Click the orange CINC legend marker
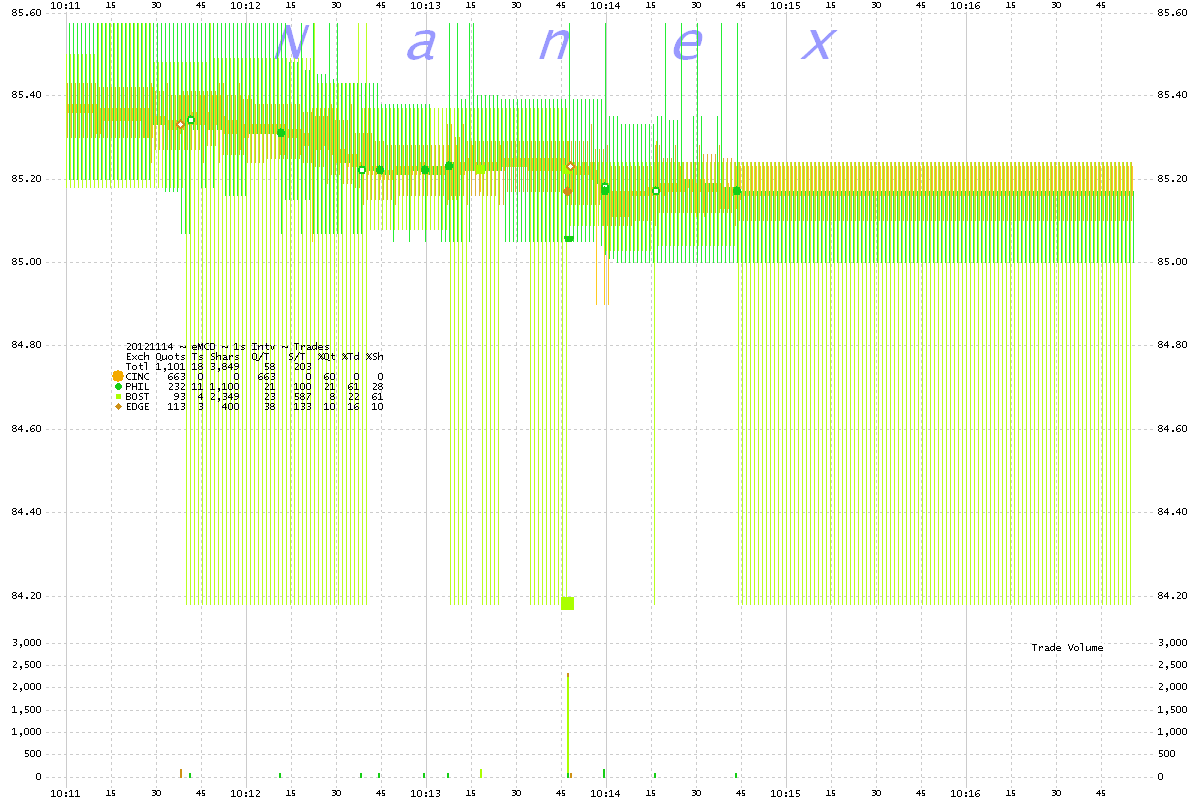1200x800 pixels. 118,376
